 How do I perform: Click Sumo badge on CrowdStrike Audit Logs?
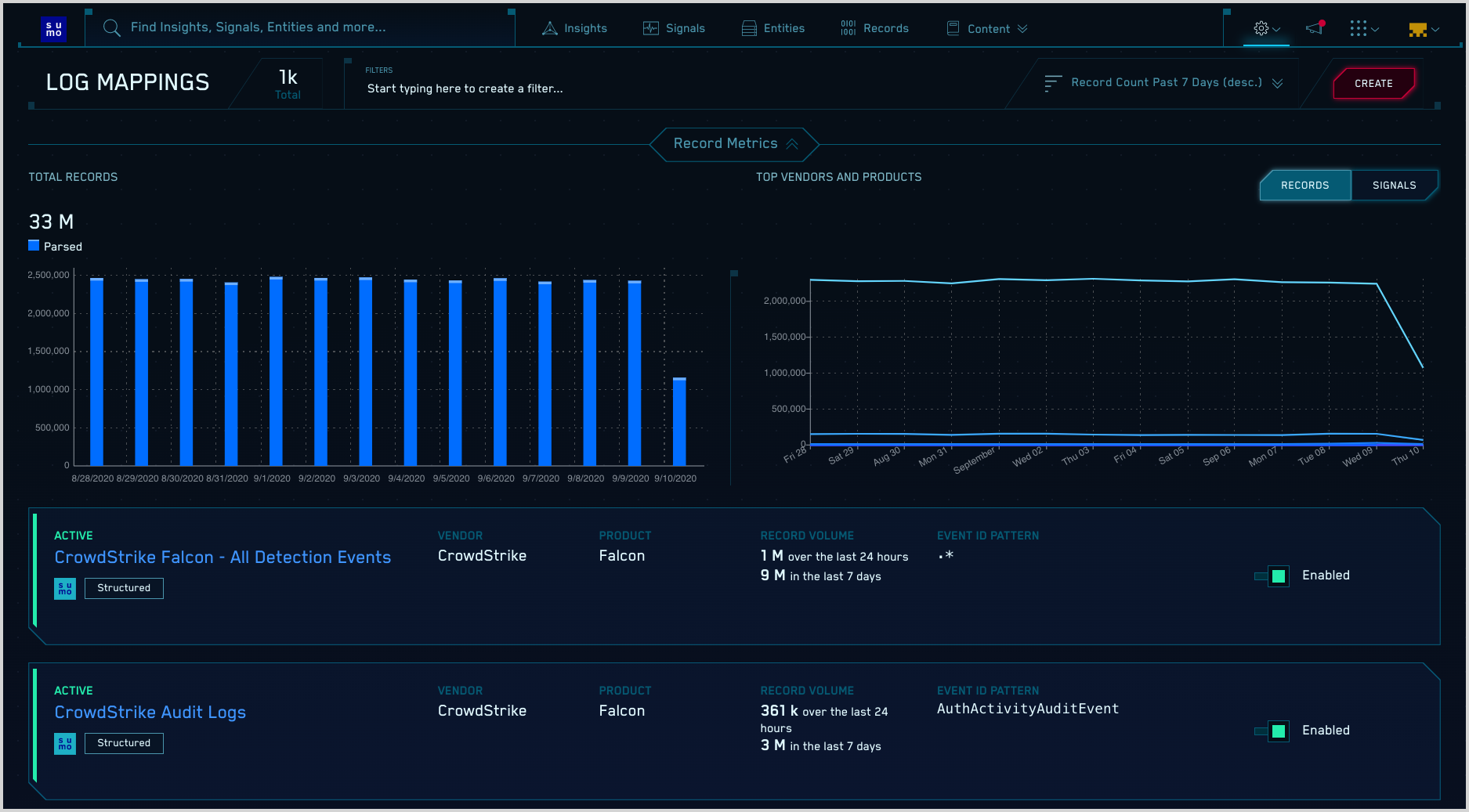pos(65,743)
